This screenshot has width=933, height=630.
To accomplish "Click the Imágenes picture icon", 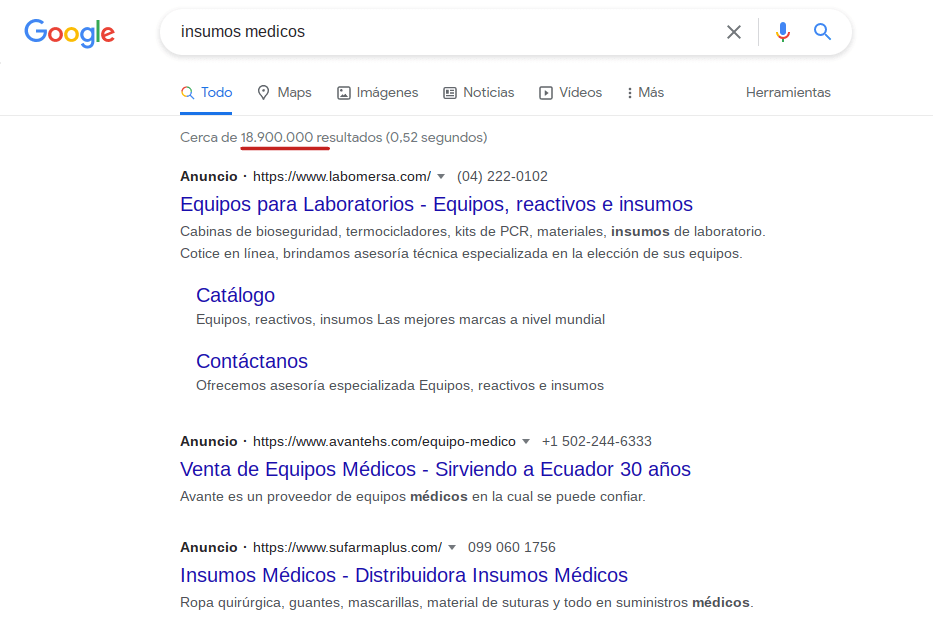I will tap(343, 93).
